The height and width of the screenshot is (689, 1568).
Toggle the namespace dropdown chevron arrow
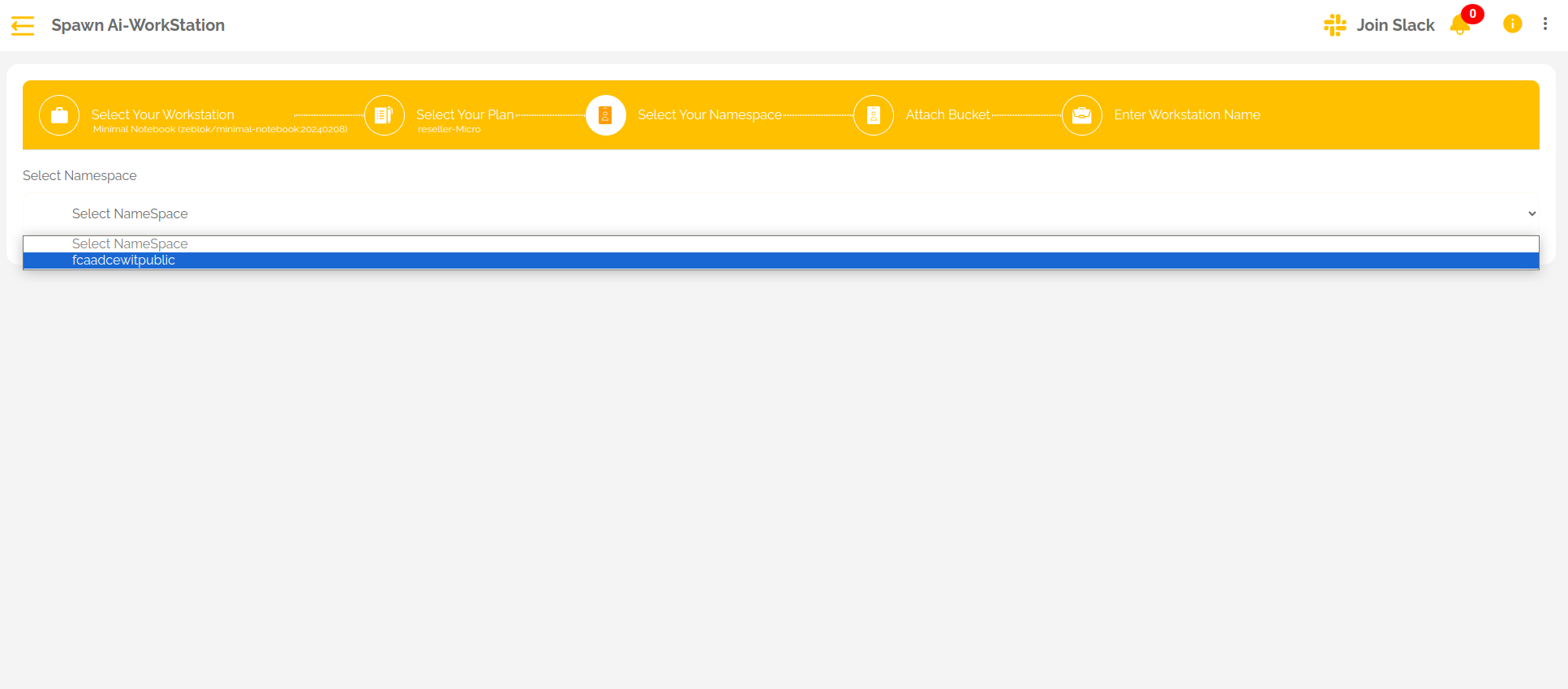(x=1531, y=214)
